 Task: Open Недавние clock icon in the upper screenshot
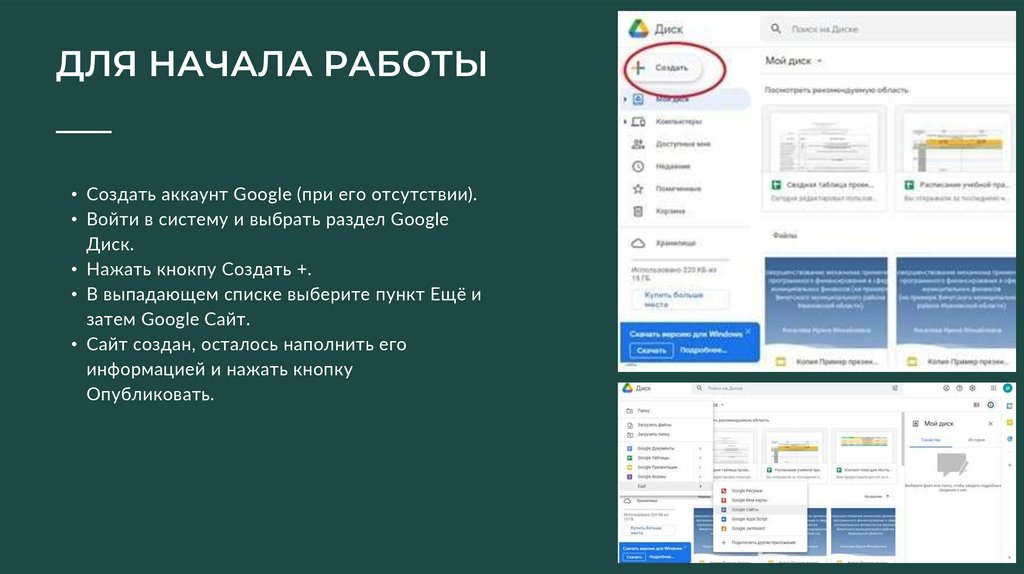pos(638,167)
